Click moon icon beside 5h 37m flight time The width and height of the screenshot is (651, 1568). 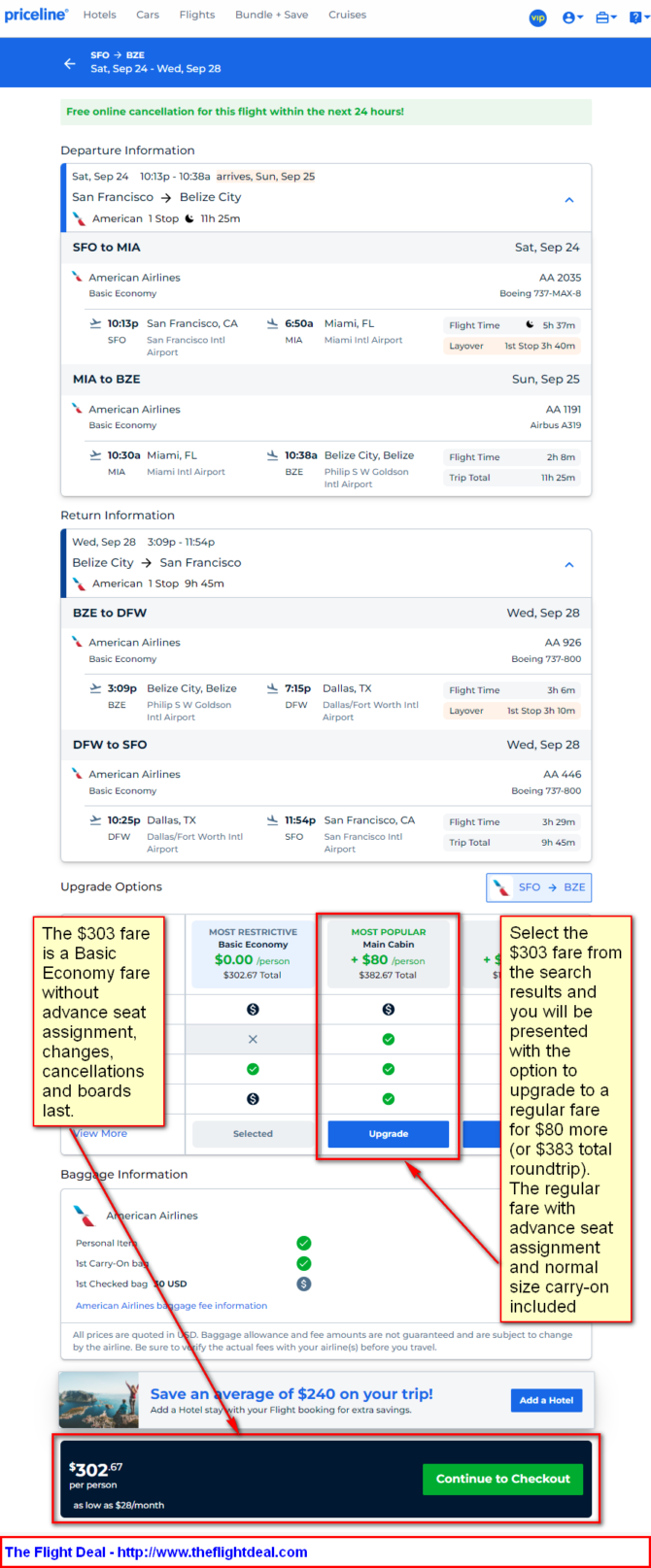[531, 325]
